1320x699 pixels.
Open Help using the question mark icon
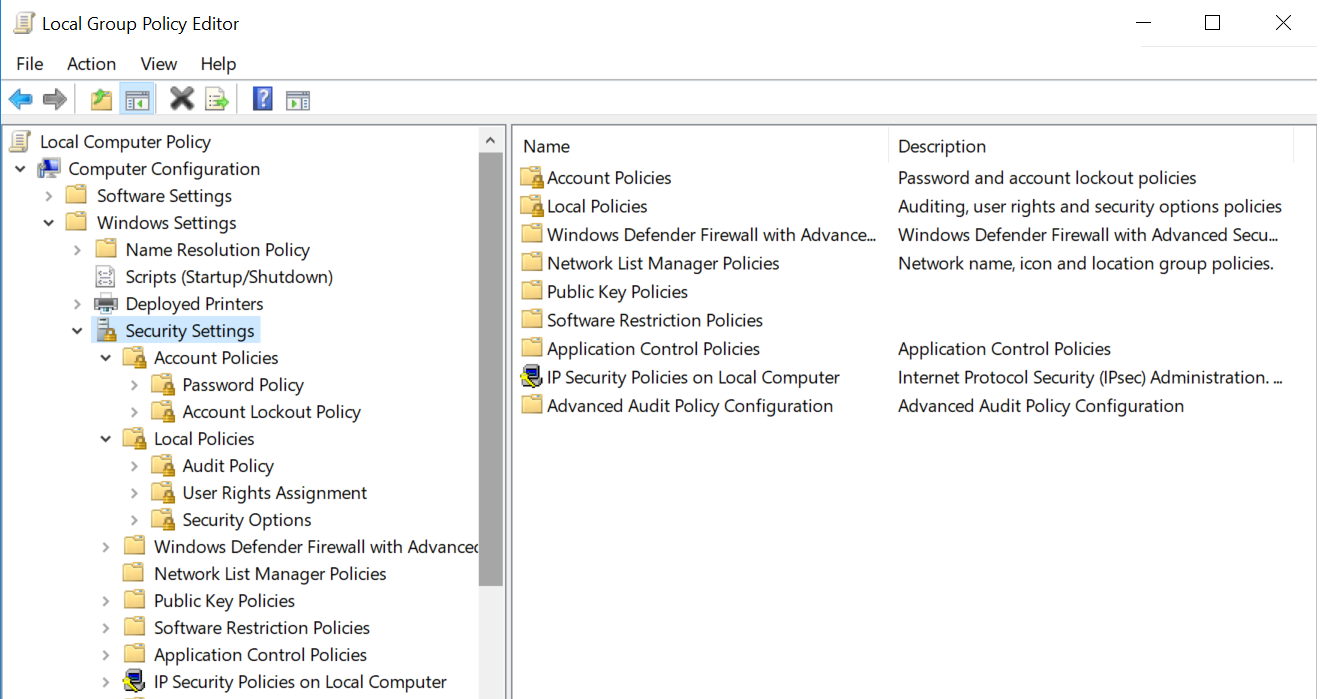click(263, 98)
